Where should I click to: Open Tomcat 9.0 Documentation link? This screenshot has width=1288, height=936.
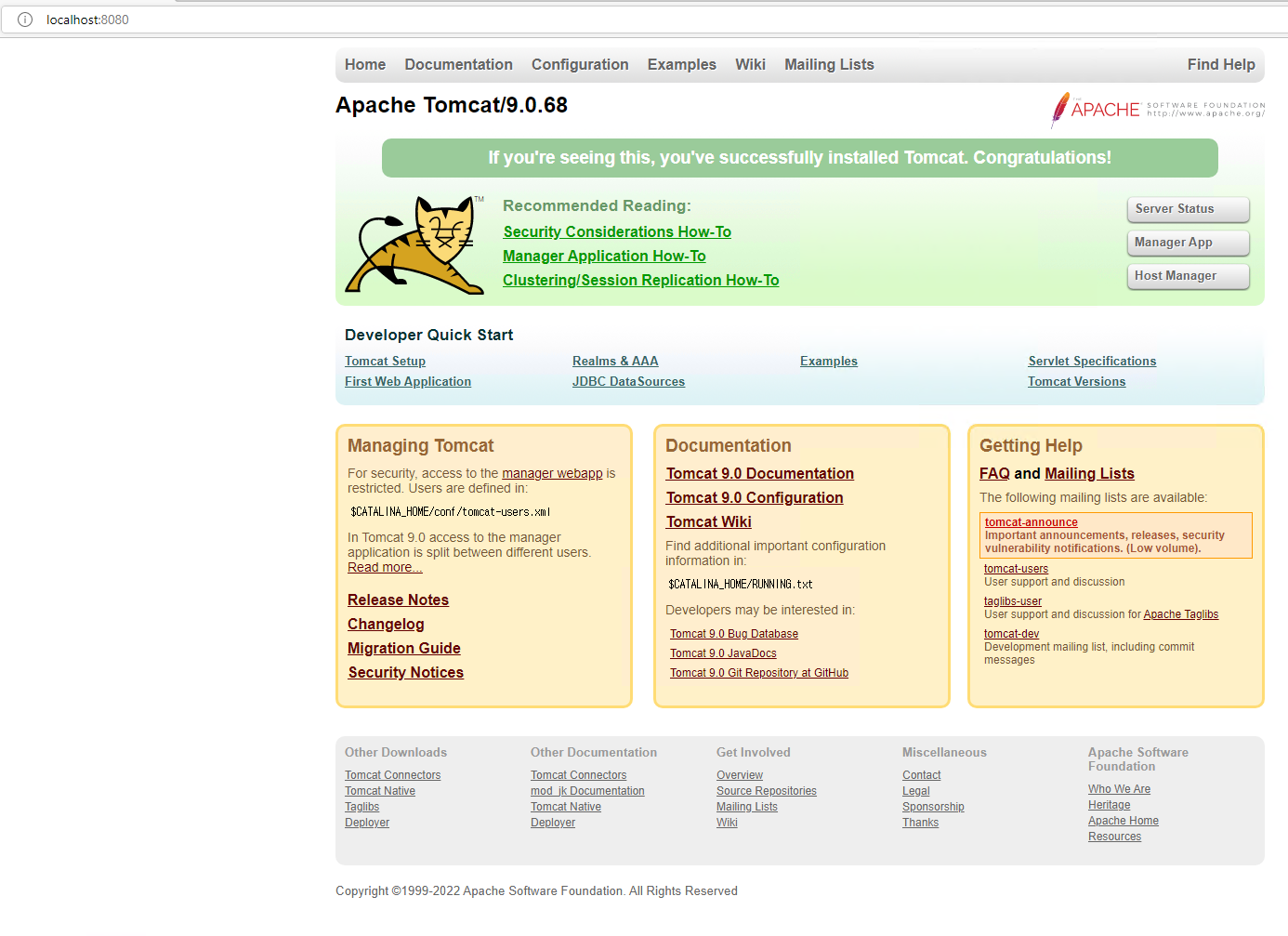[x=759, y=473]
